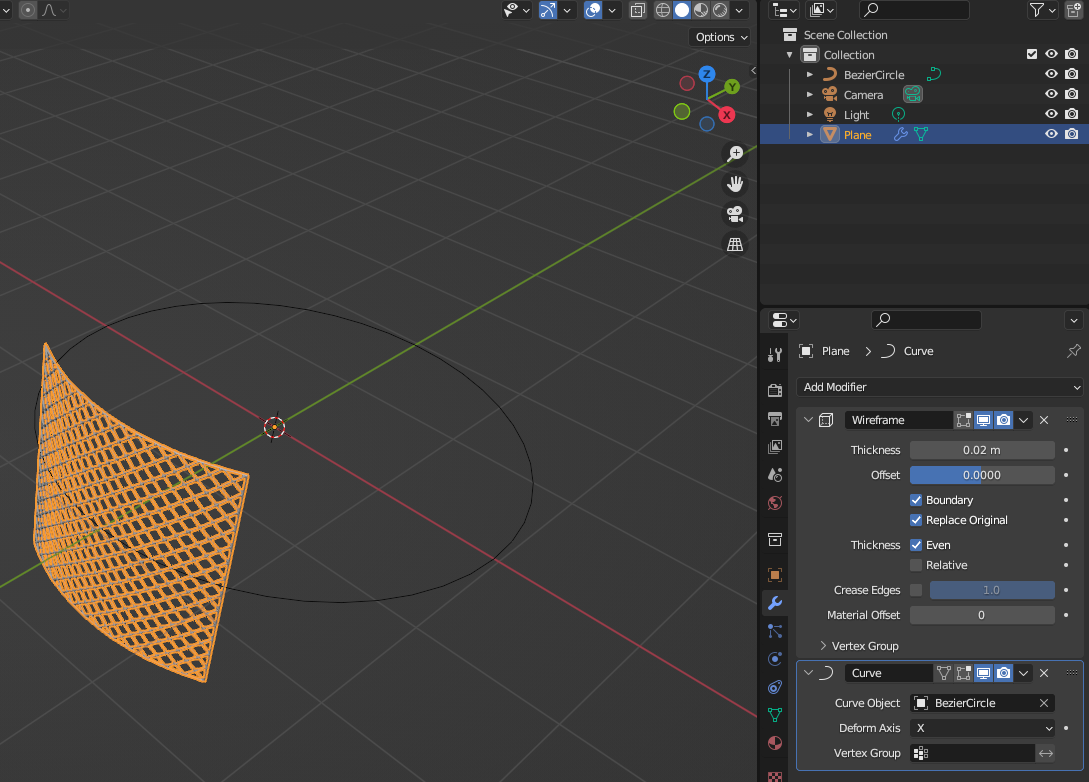The height and width of the screenshot is (782, 1089).
Task: Open the Object Constraints properties tab
Action: pyautogui.click(x=775, y=687)
